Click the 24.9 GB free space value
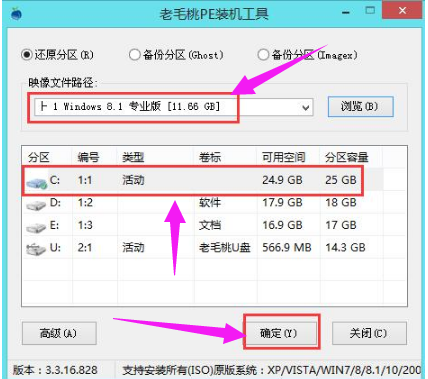This screenshot has width=428, height=379. pyautogui.click(x=282, y=180)
